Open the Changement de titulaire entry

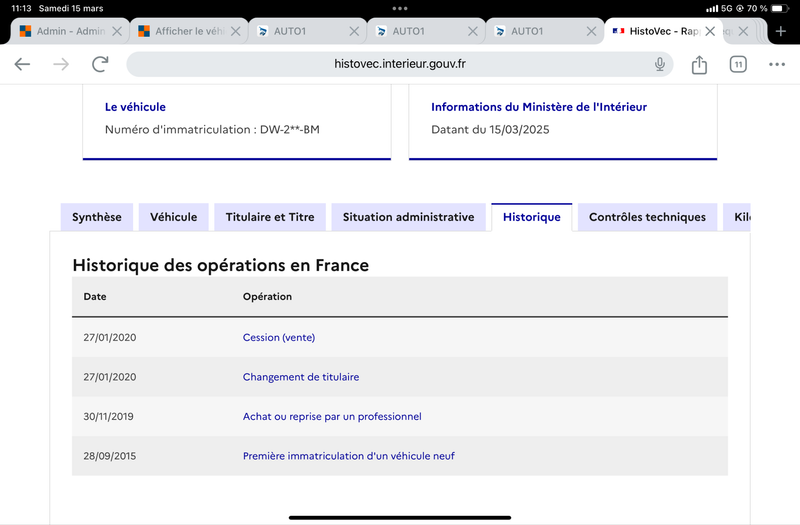point(301,377)
